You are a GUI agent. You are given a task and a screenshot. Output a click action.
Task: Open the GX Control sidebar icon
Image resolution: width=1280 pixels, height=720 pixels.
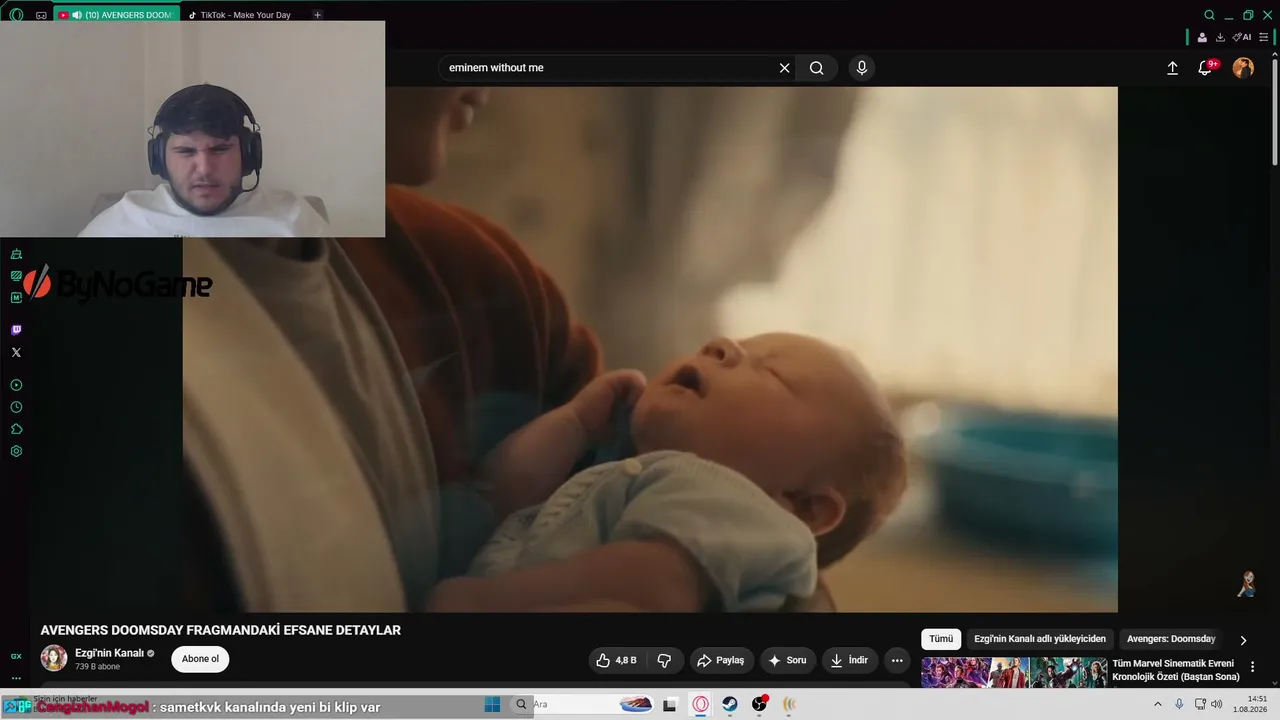coord(16,656)
